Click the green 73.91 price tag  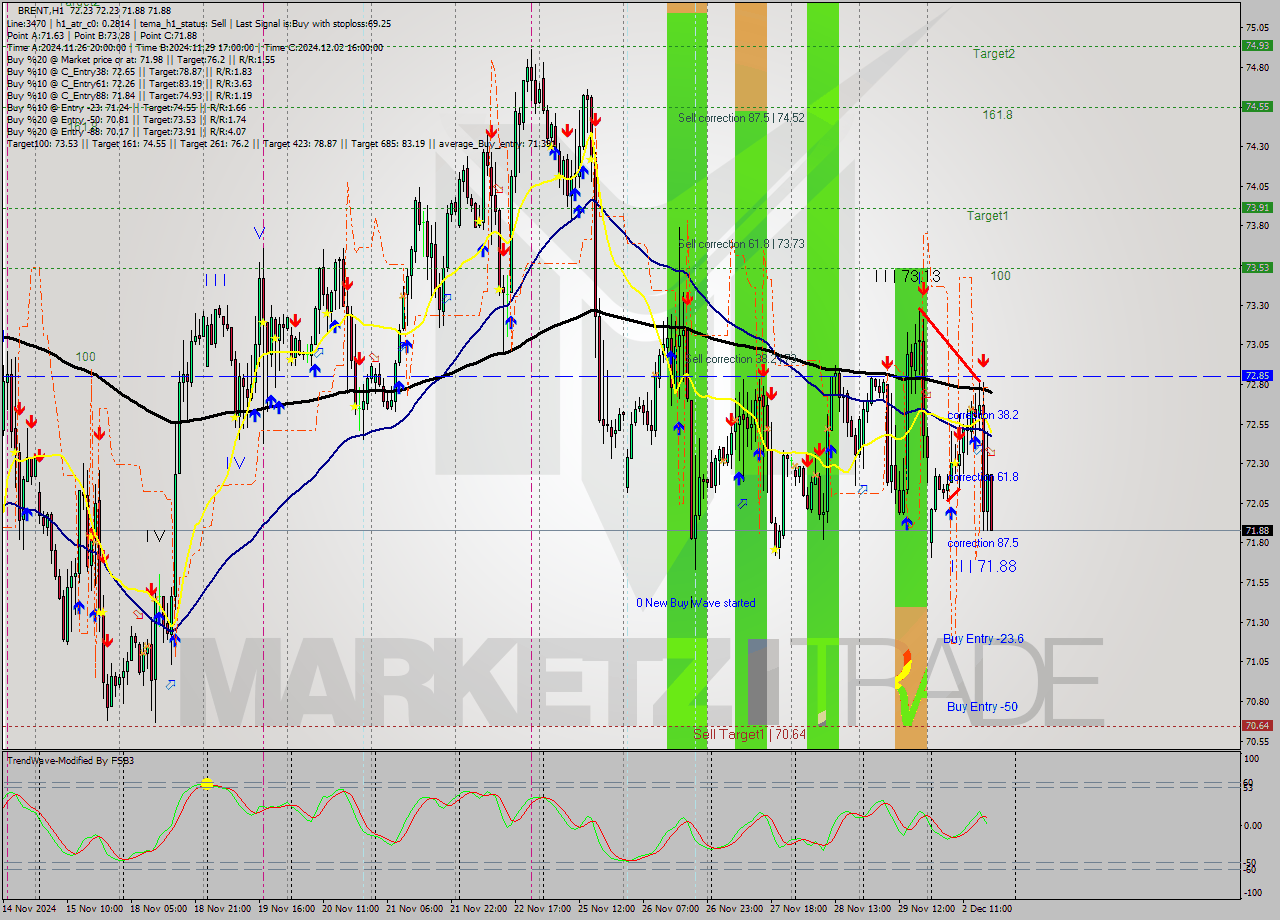(x=1257, y=207)
